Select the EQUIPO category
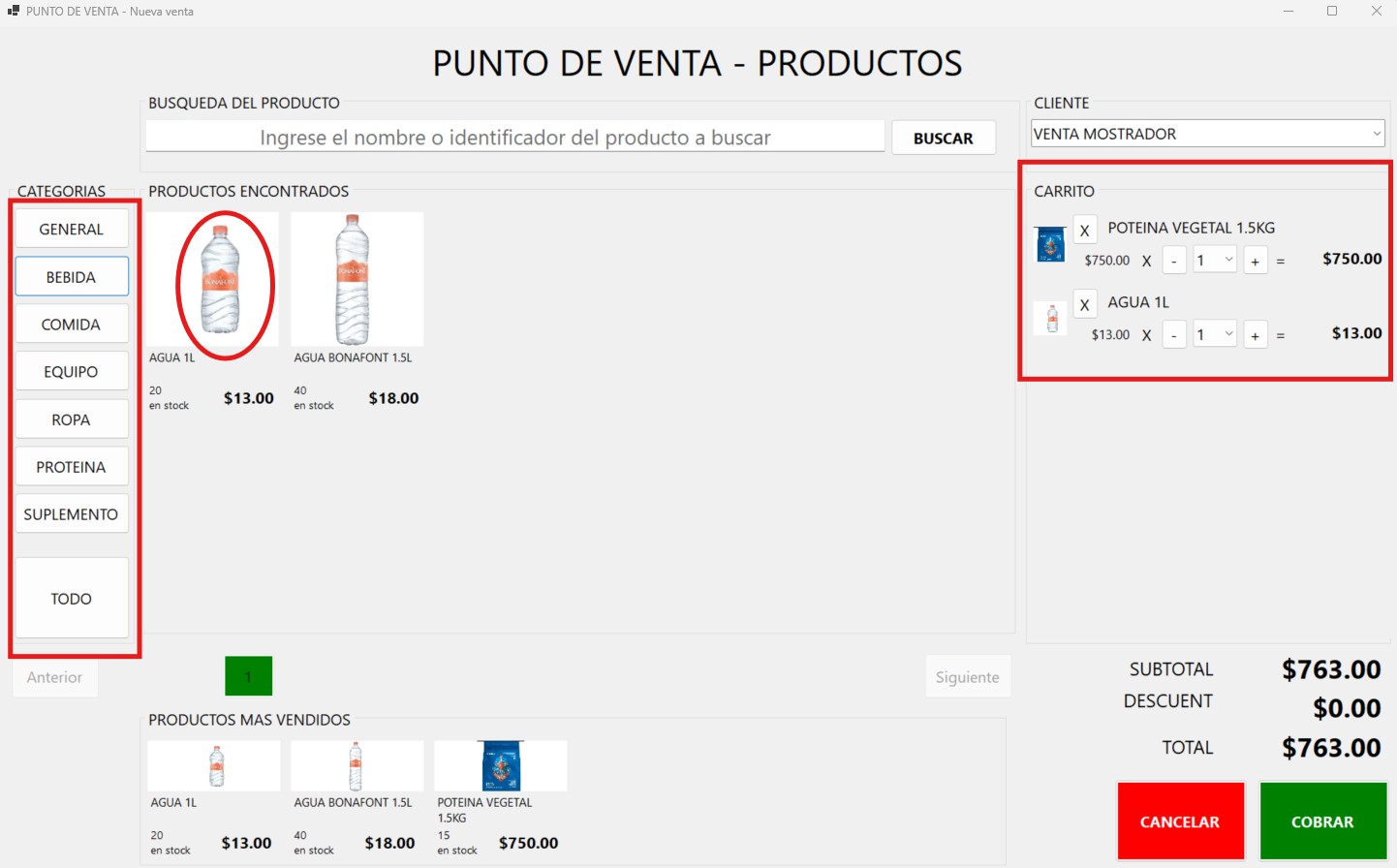Viewport: 1397px width, 868px height. click(72, 372)
